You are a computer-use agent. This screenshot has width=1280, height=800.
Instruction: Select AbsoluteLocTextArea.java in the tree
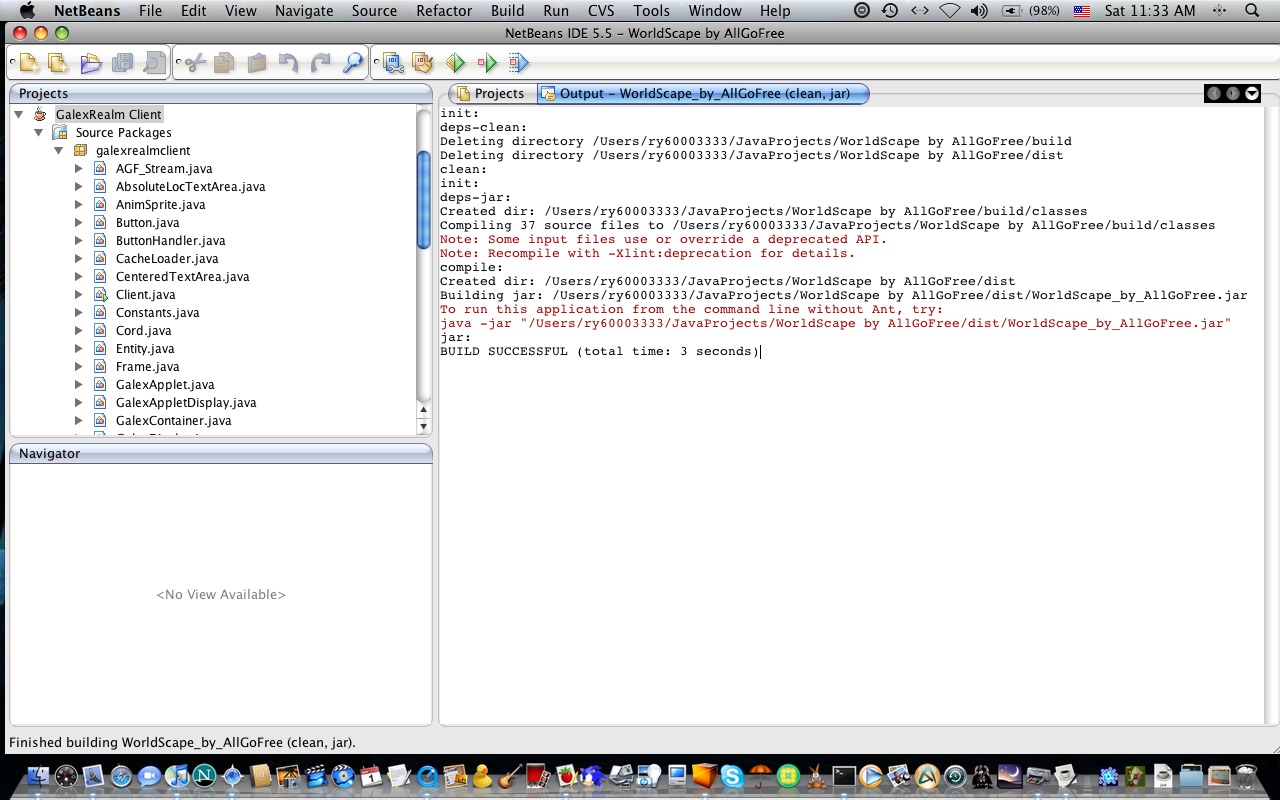[x=190, y=187]
